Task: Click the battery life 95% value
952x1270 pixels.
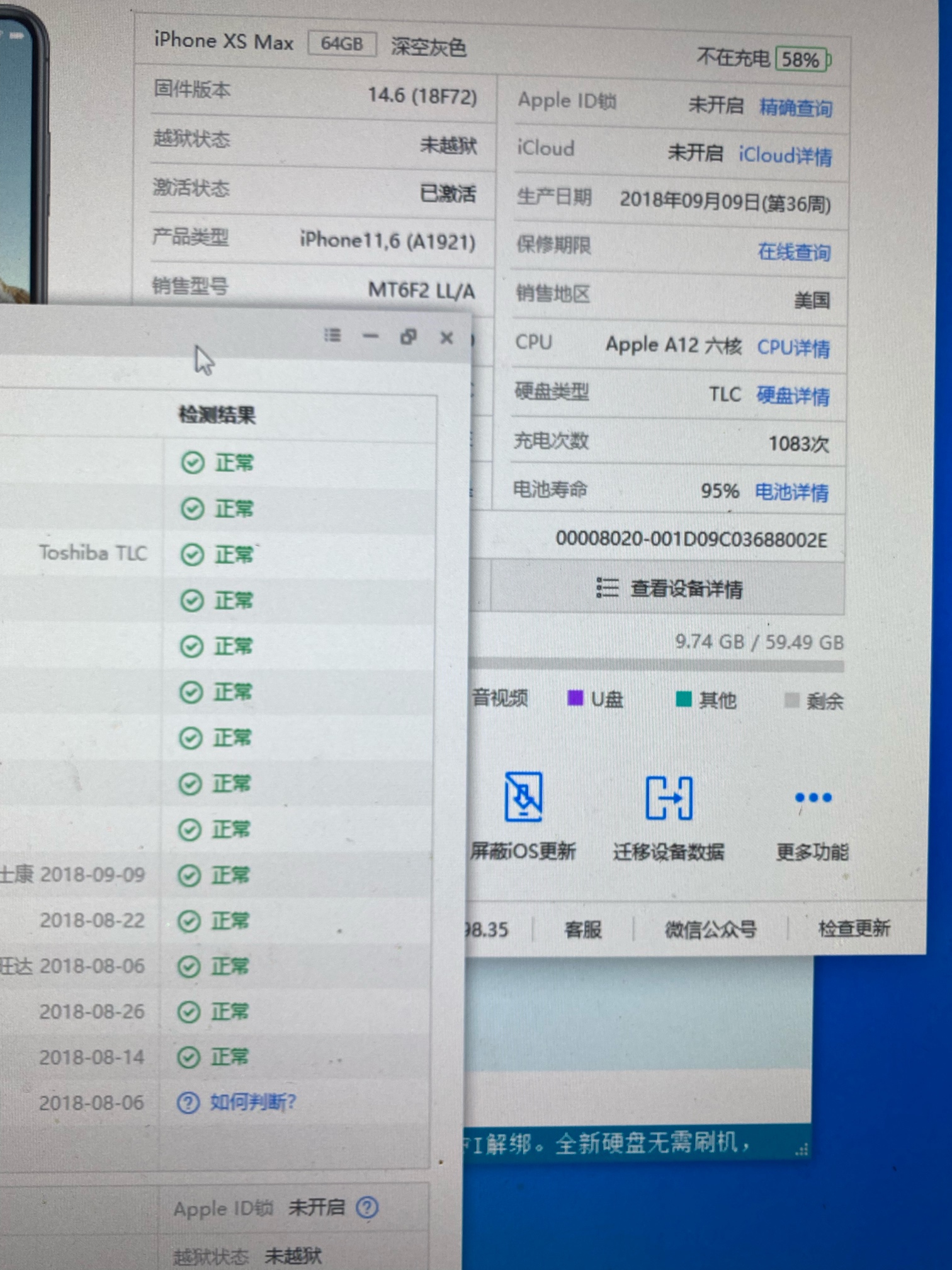Action: click(720, 491)
